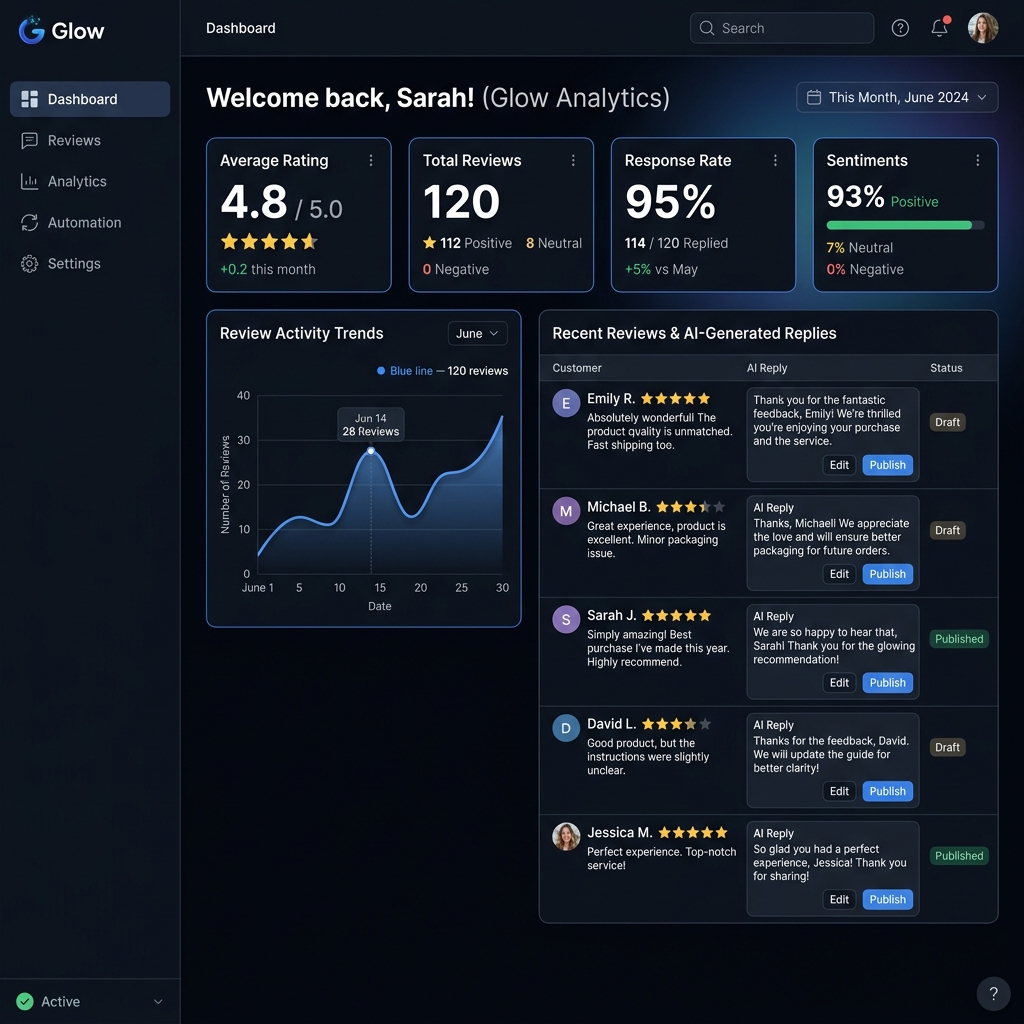Open Average Rating card options menu

tap(371, 160)
